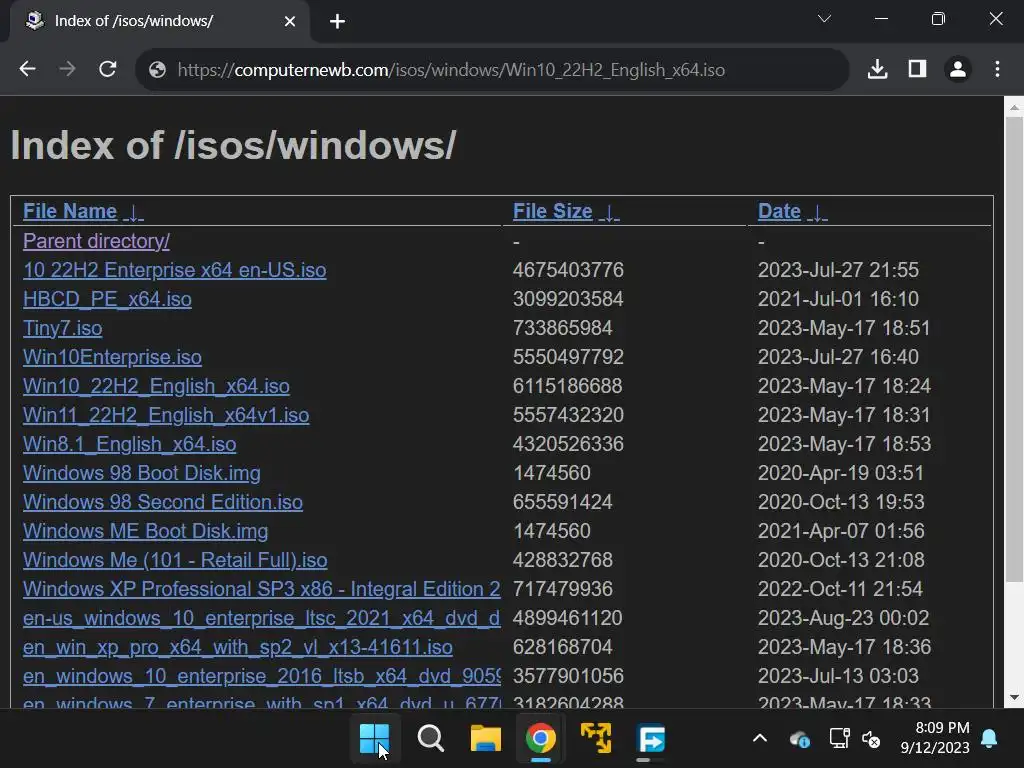Open File Explorer from taskbar
This screenshot has height=768, width=1024.
[486, 739]
